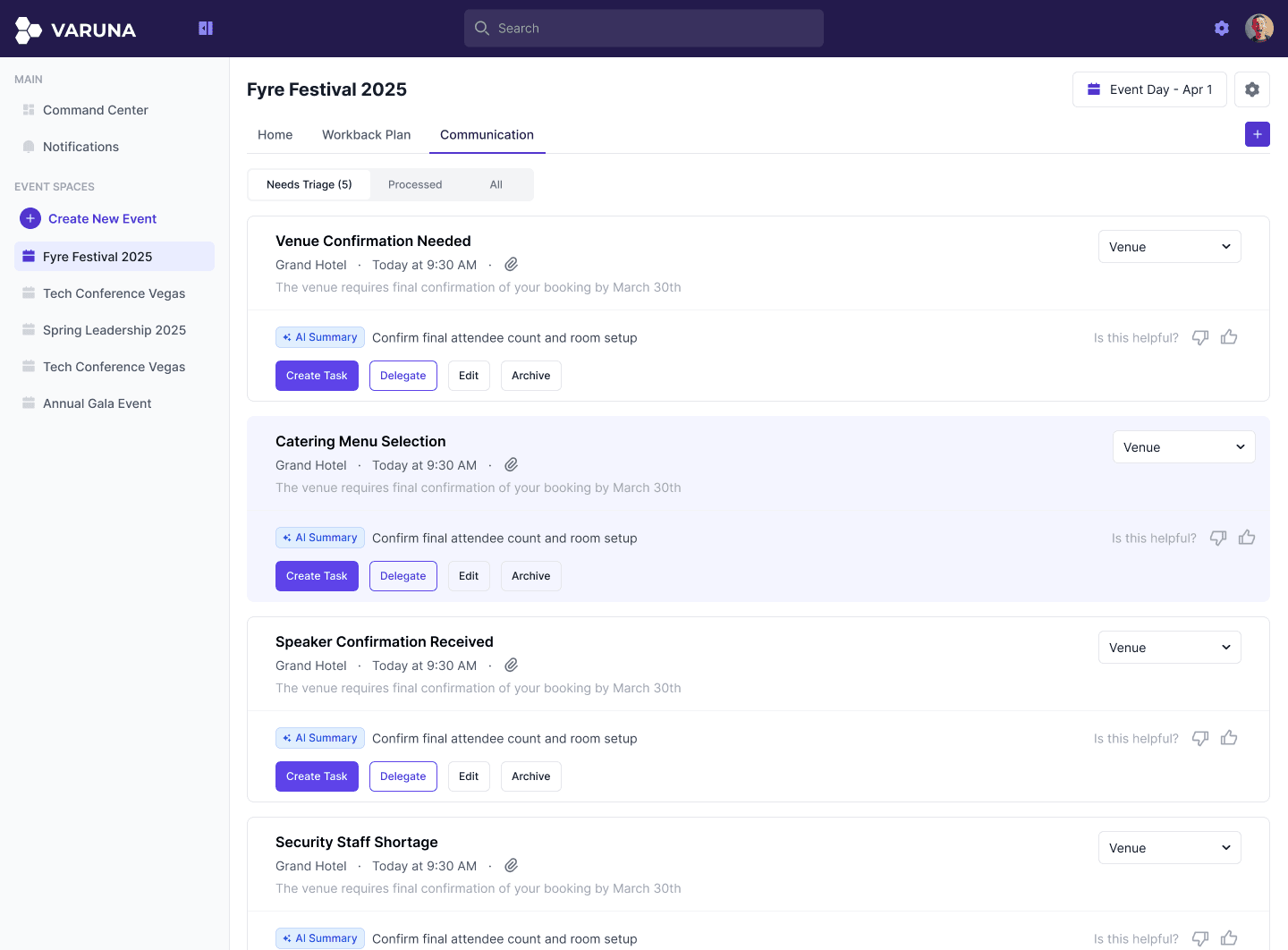The width and height of the screenshot is (1288, 950).
Task: Expand Venue dropdown for Catering Menu Selection
Action: pyautogui.click(x=1183, y=447)
